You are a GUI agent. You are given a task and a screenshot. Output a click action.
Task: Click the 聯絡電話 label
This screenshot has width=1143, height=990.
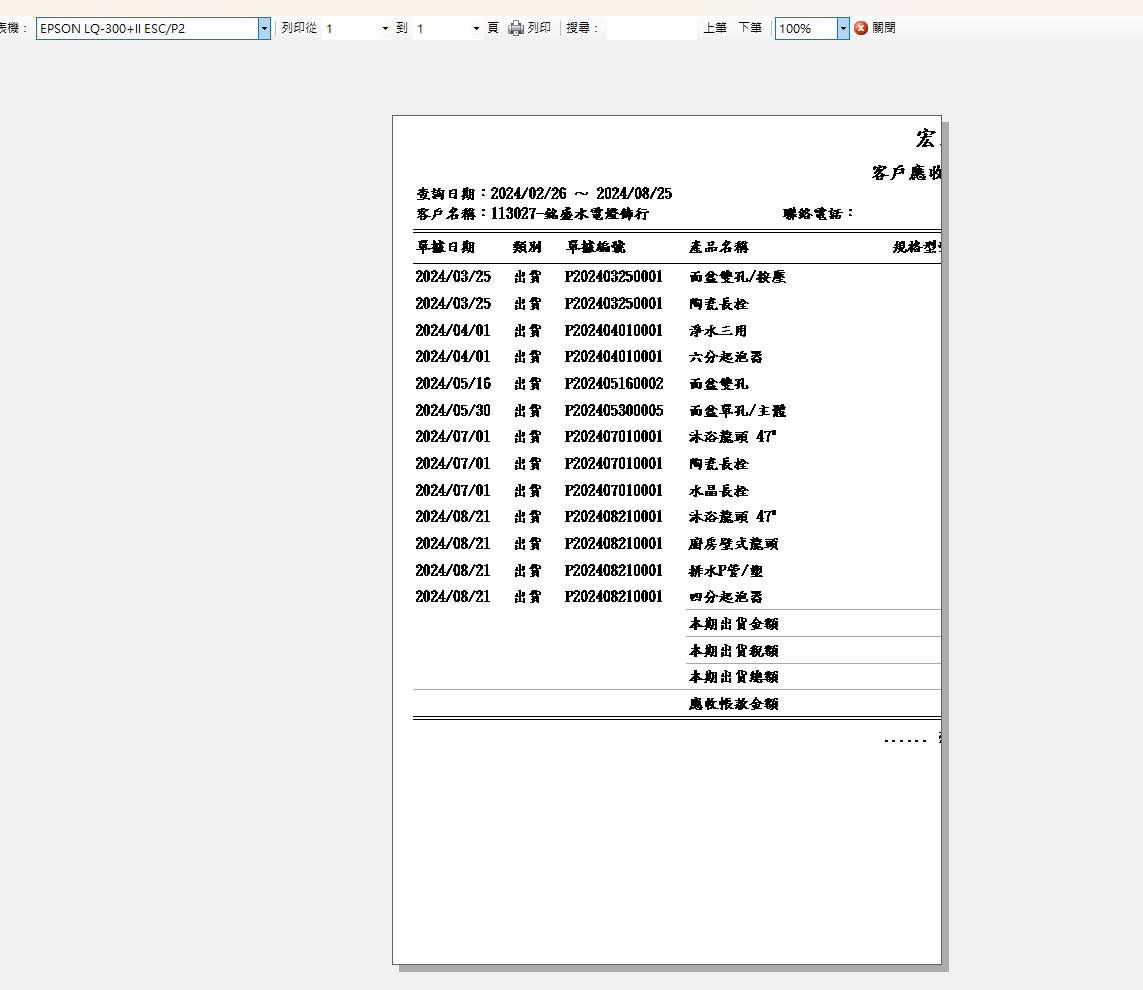click(x=819, y=214)
